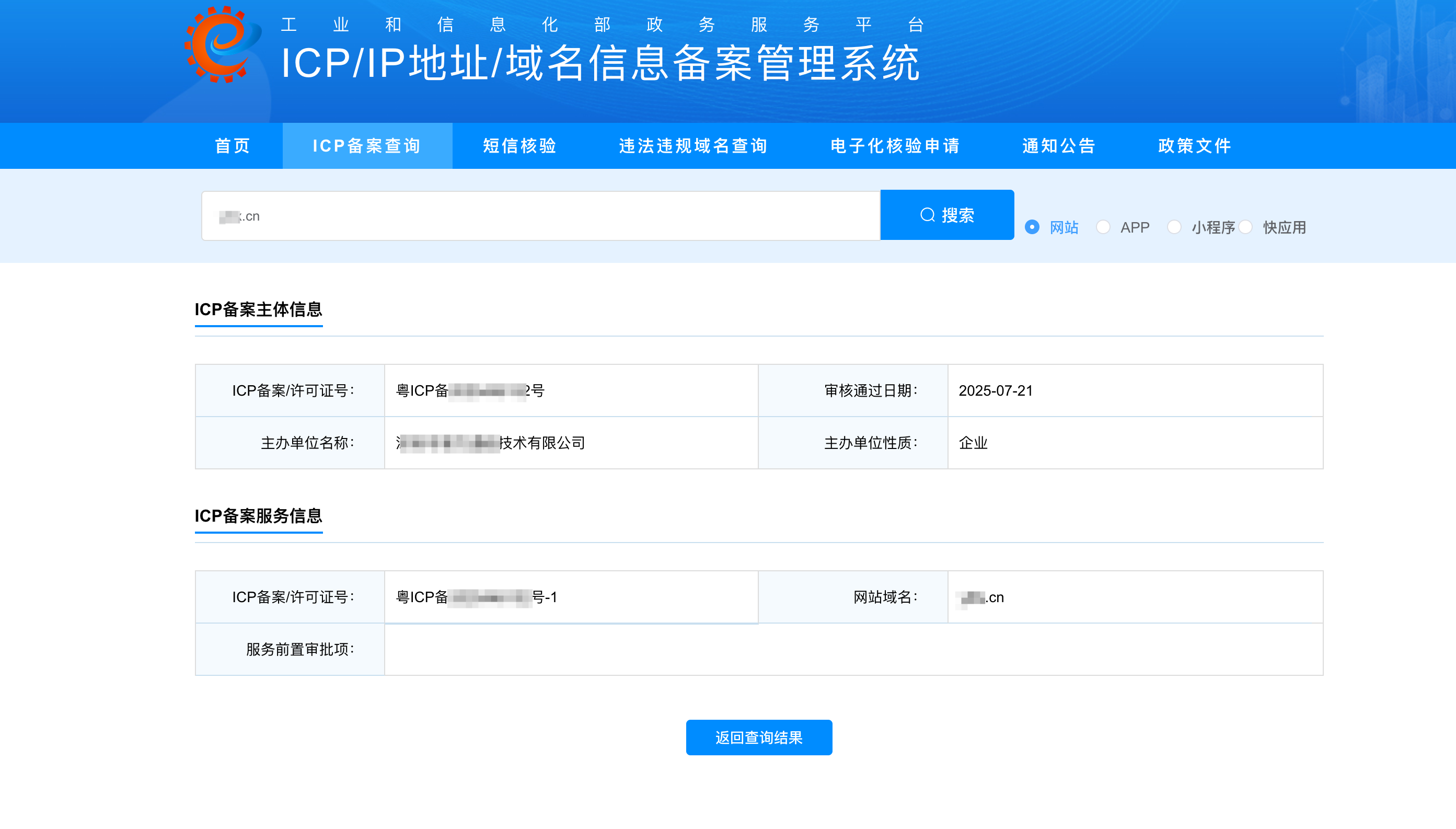Open the 通知公告 section

pyautogui.click(x=1059, y=146)
